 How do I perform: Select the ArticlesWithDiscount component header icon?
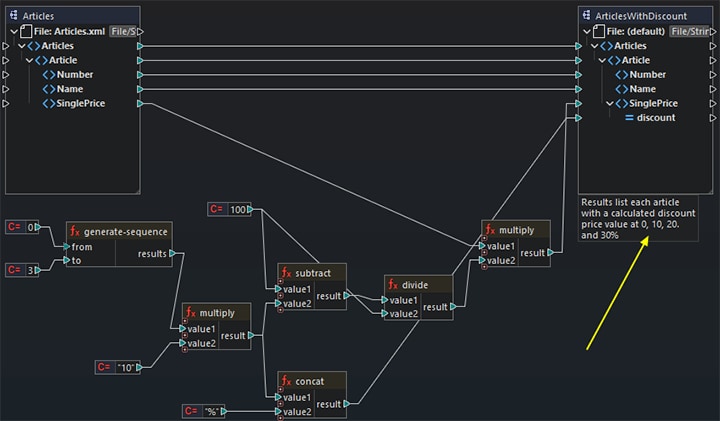(586, 15)
